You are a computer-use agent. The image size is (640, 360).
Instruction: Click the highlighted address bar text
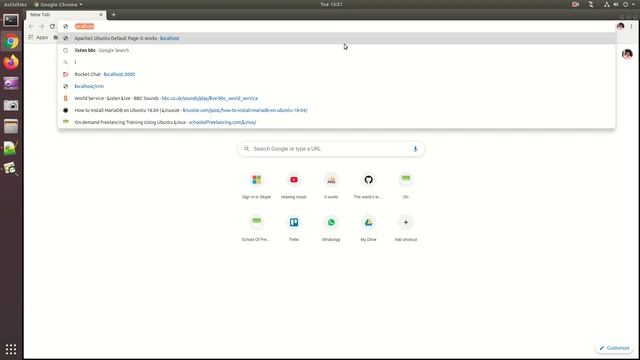[84, 26]
